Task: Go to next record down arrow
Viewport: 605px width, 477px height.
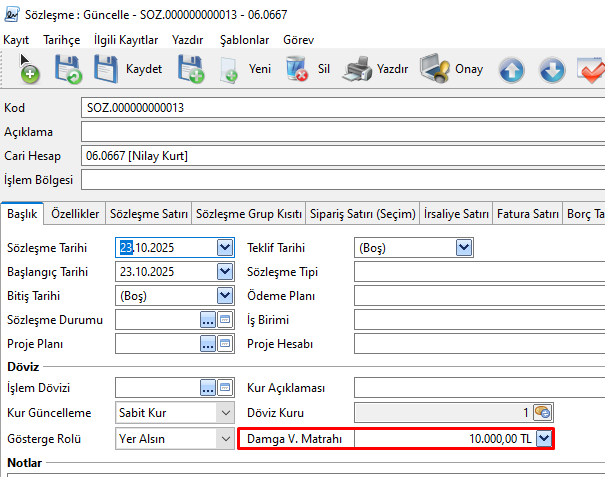Action: tap(552, 70)
